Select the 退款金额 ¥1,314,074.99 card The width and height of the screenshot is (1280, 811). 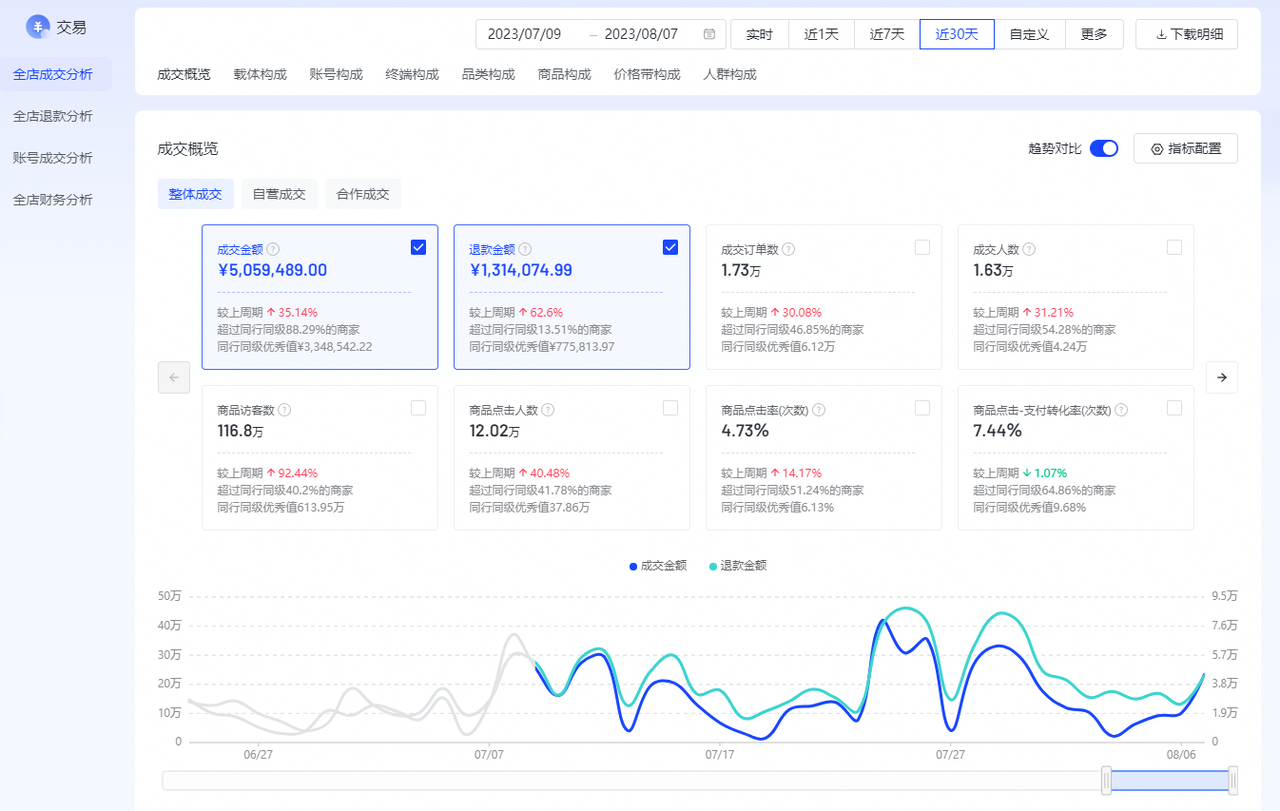(572, 297)
